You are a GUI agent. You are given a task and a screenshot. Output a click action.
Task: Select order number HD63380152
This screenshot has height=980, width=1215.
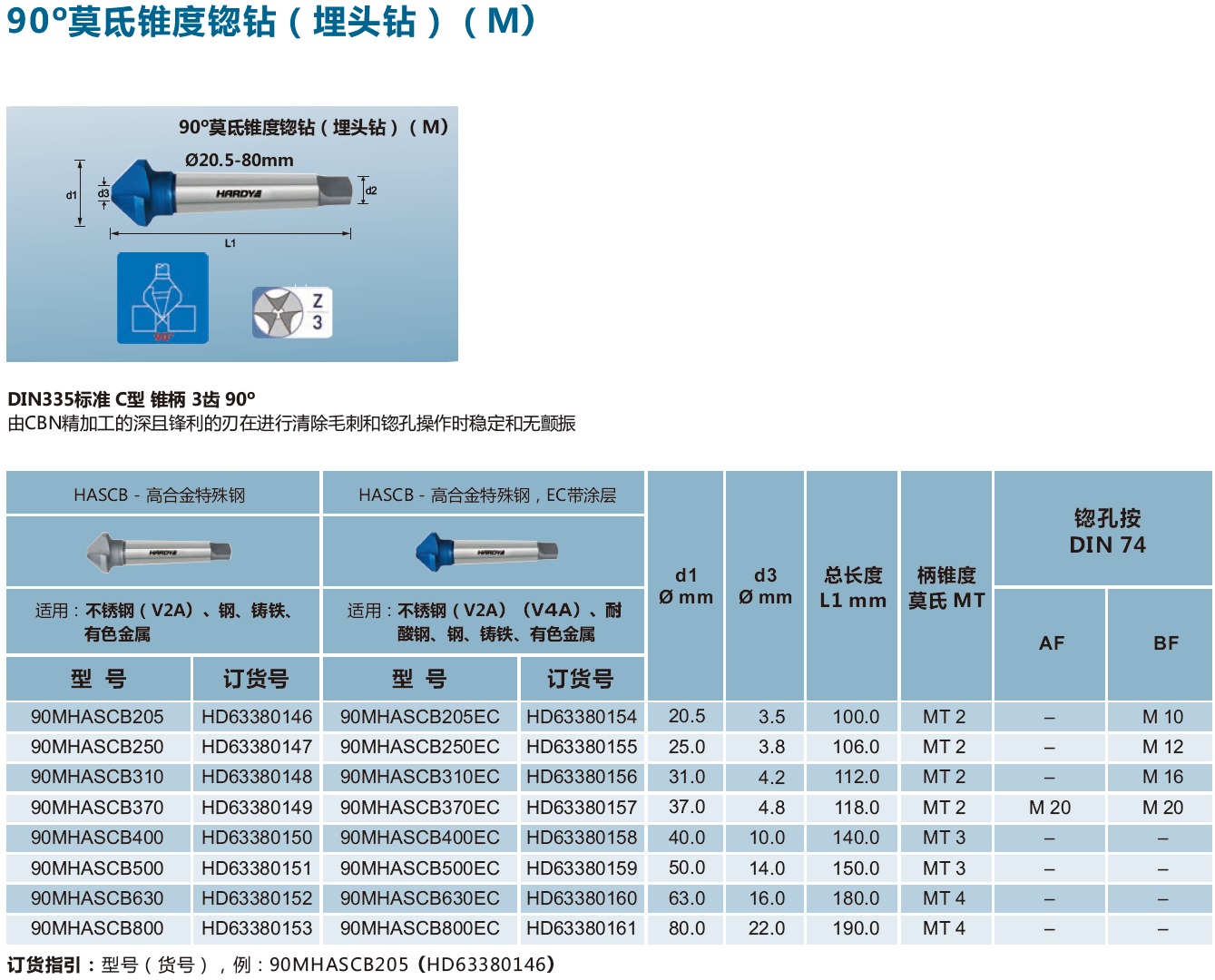pyautogui.click(x=257, y=898)
